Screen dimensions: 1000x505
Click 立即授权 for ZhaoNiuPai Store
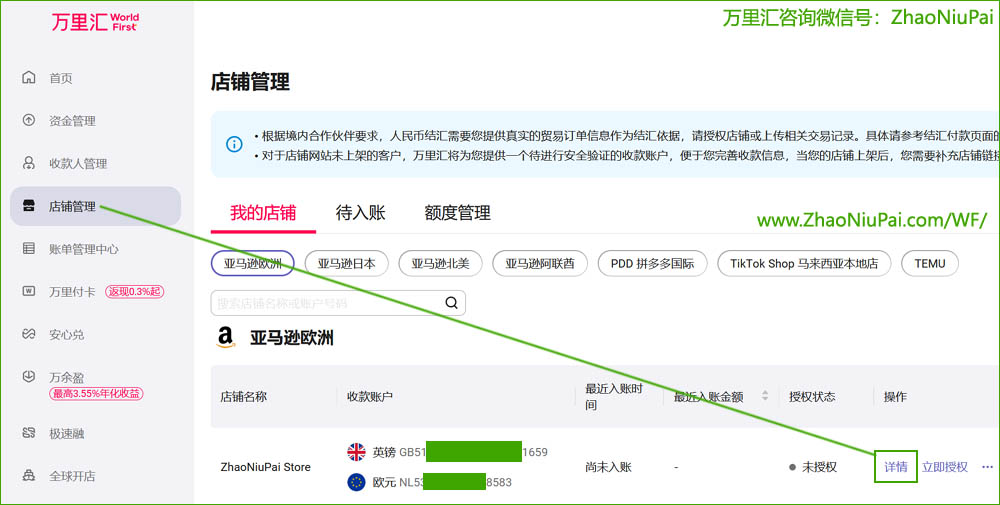[945, 467]
